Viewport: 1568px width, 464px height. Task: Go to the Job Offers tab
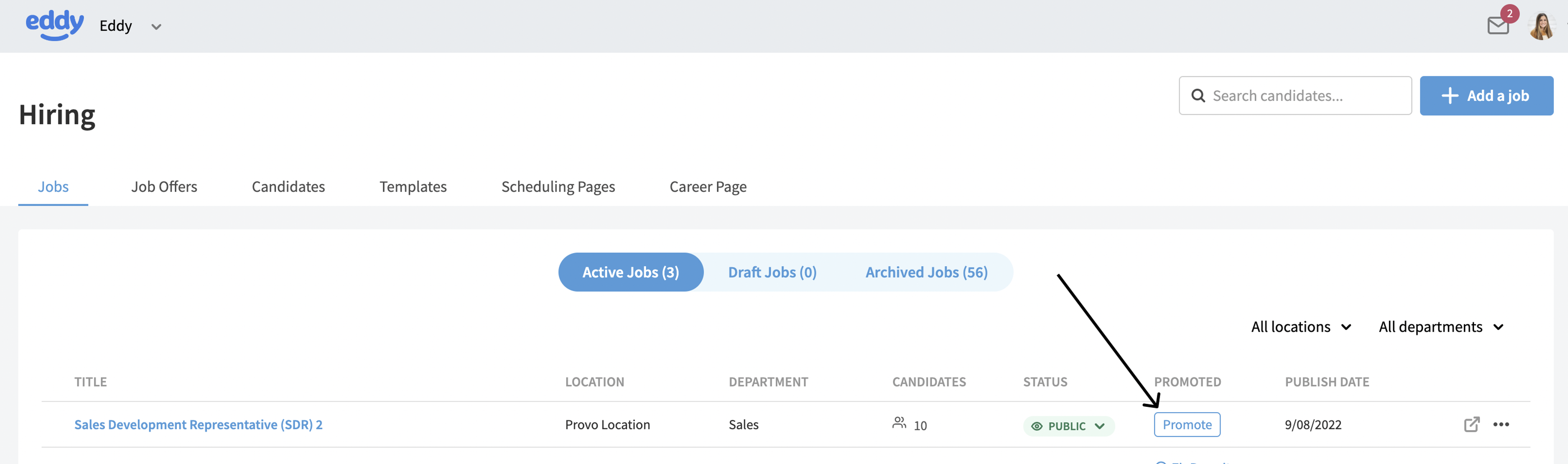[x=164, y=187]
